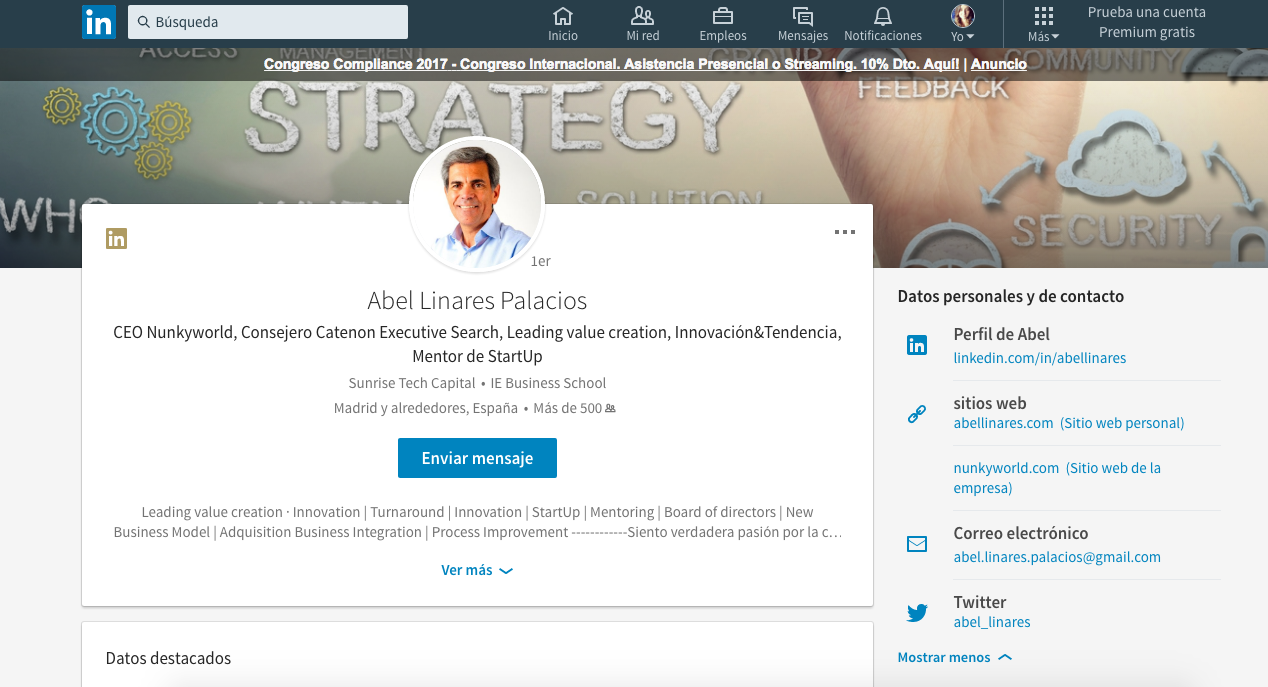This screenshot has width=1268, height=687.
Task: Expand the Más dropdown label
Action: [x=1044, y=37]
